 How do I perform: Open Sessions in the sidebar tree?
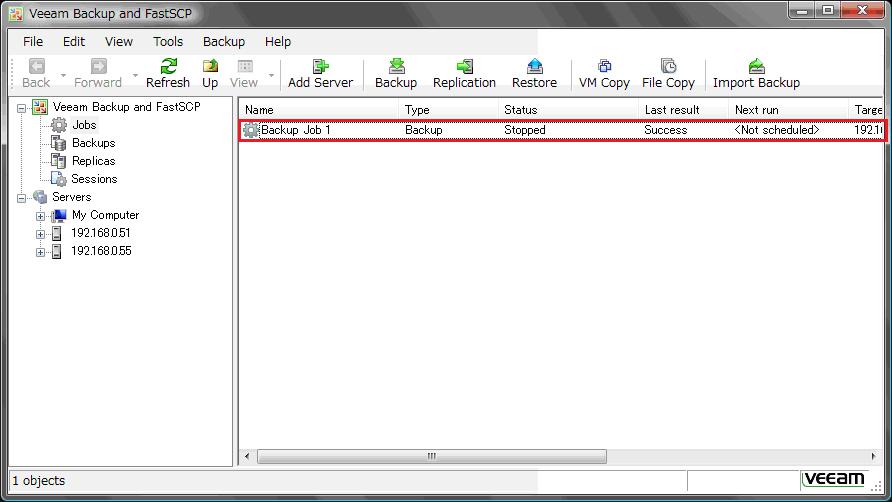[94, 179]
